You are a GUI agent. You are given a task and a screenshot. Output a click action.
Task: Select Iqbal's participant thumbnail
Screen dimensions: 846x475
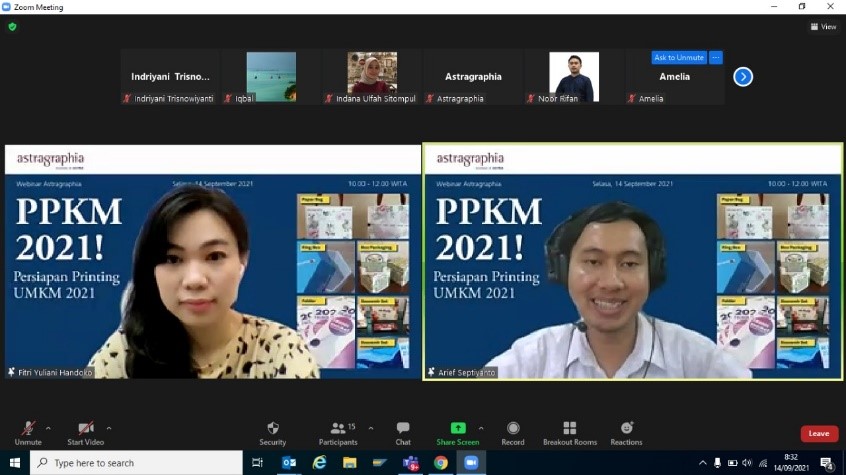[x=271, y=77]
